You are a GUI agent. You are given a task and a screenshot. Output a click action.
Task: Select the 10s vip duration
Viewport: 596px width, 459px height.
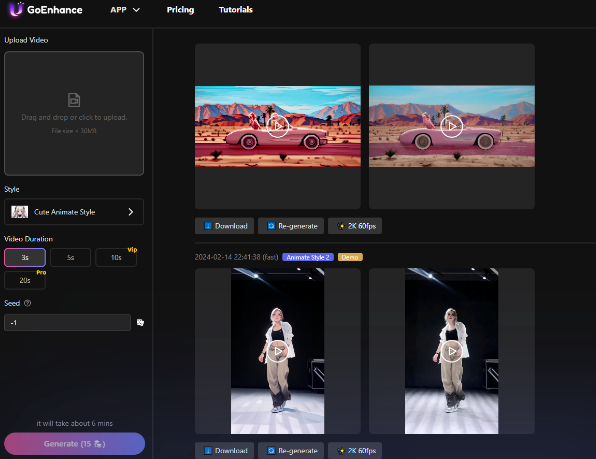pos(116,258)
